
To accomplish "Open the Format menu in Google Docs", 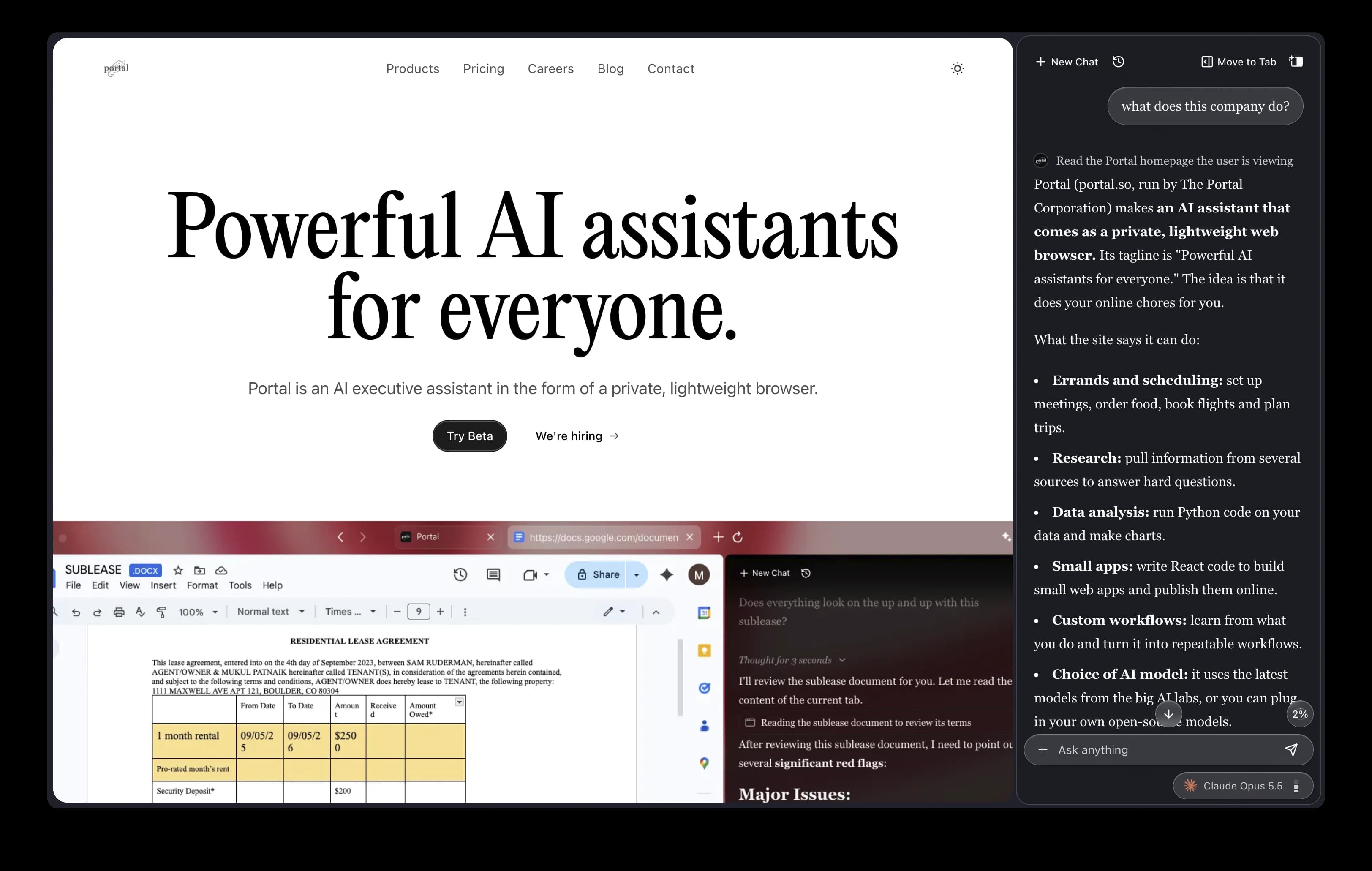I will point(202,585).
